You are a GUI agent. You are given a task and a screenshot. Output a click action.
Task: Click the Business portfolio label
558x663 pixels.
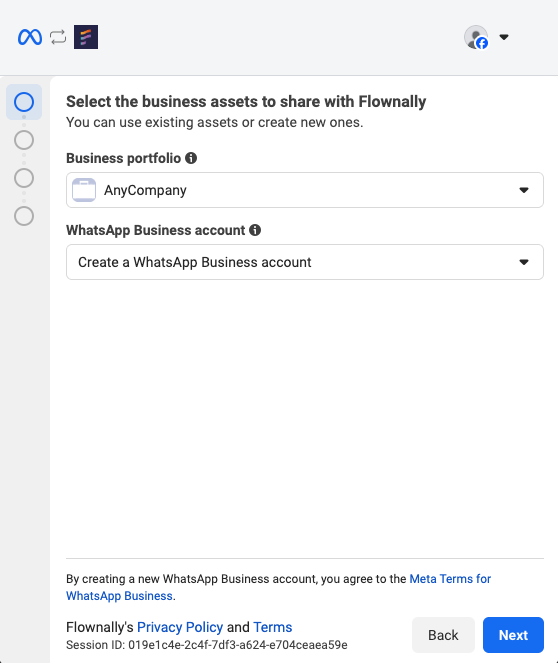[x=123, y=158]
